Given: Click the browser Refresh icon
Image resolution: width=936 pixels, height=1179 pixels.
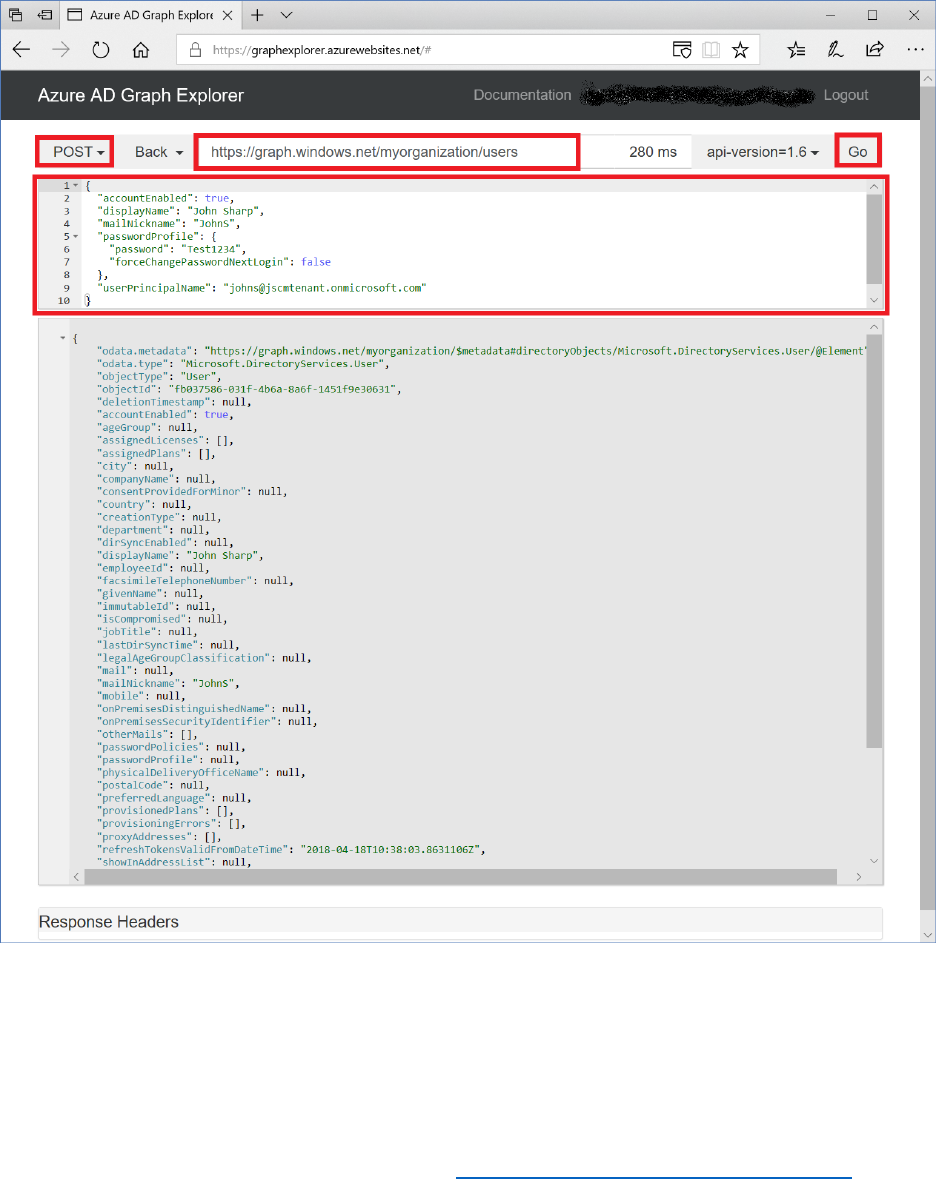Looking at the screenshot, I should pos(101,50).
